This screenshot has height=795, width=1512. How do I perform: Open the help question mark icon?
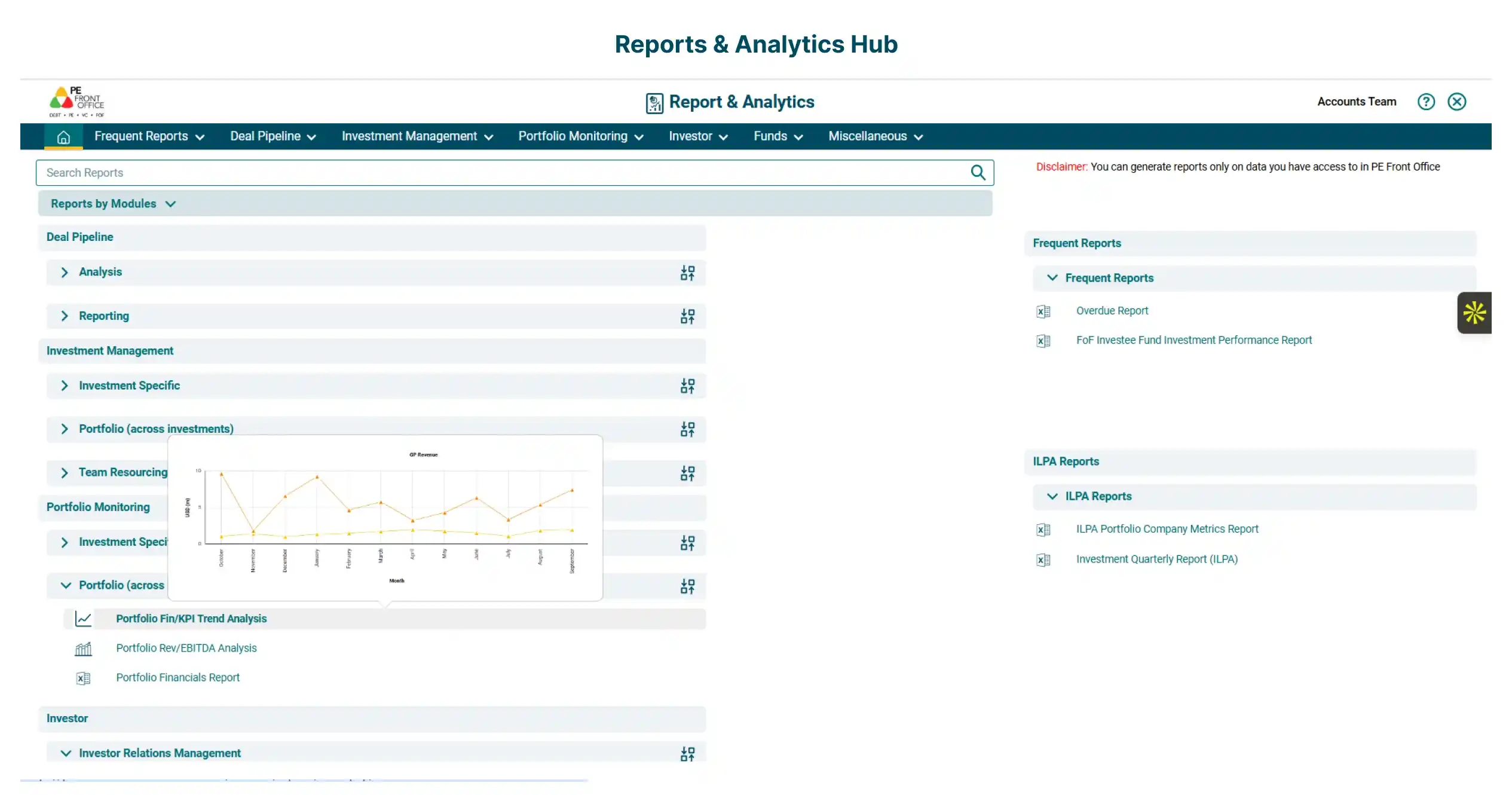(1426, 102)
